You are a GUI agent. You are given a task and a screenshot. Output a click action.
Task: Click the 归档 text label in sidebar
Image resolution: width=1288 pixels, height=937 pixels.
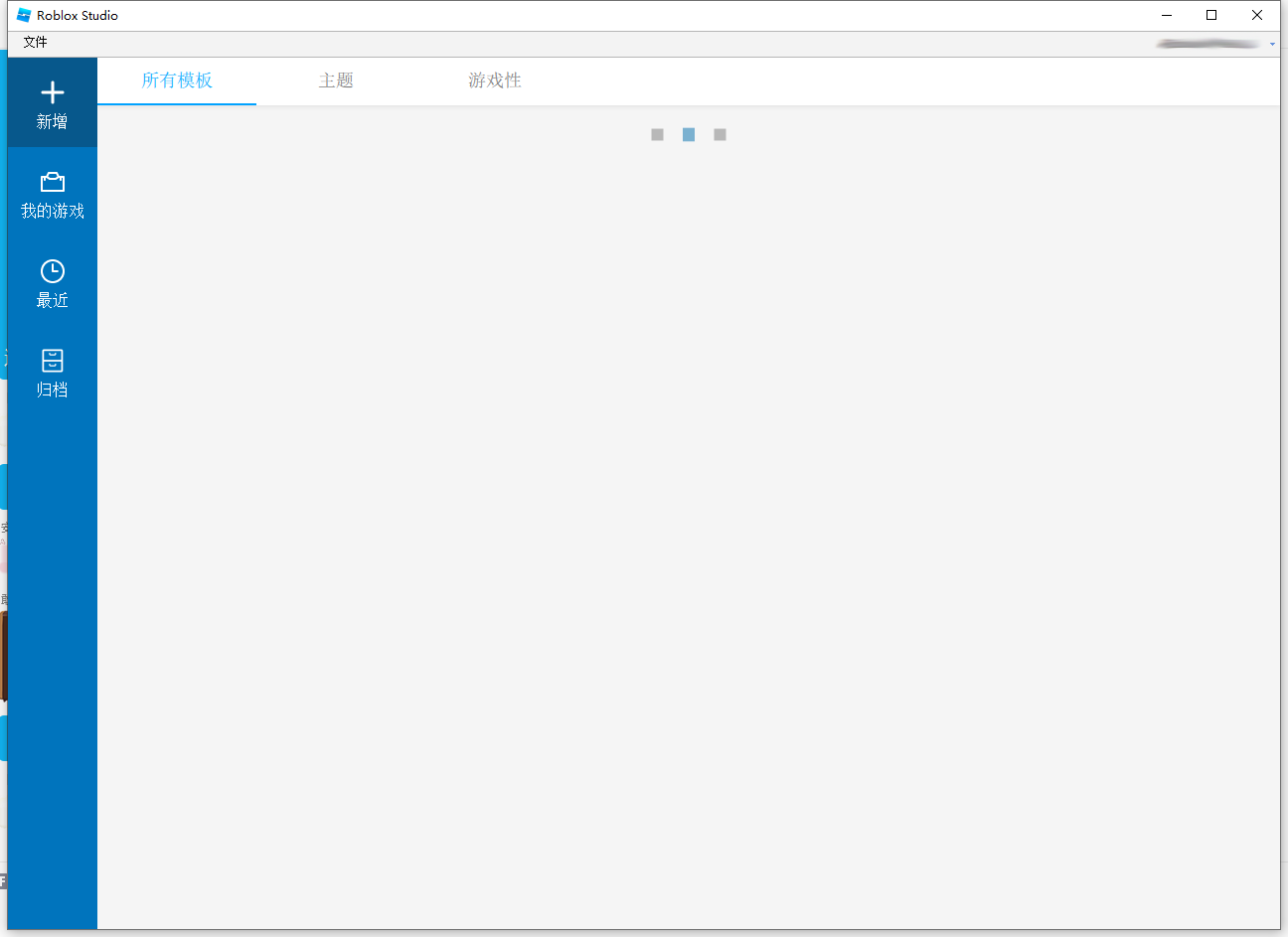click(x=52, y=390)
